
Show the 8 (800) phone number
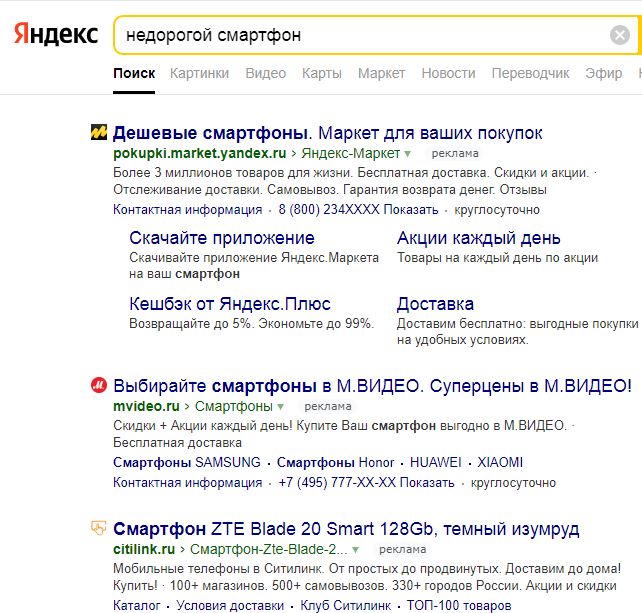point(358,210)
